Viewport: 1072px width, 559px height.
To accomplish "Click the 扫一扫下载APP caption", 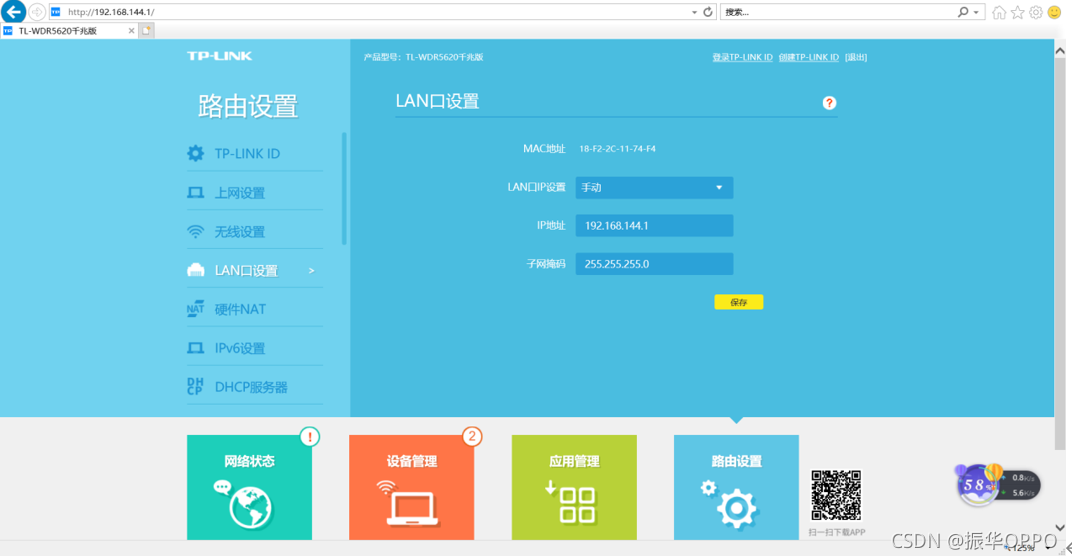I will 837,532.
